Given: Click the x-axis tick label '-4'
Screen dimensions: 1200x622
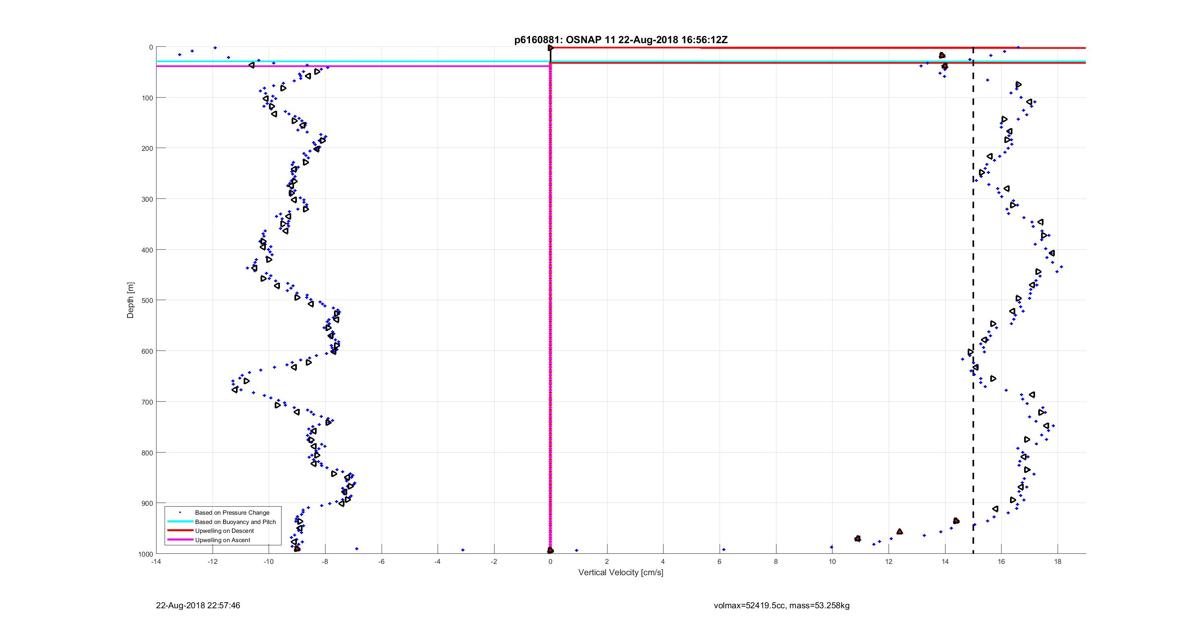Looking at the screenshot, I should pos(437,561).
